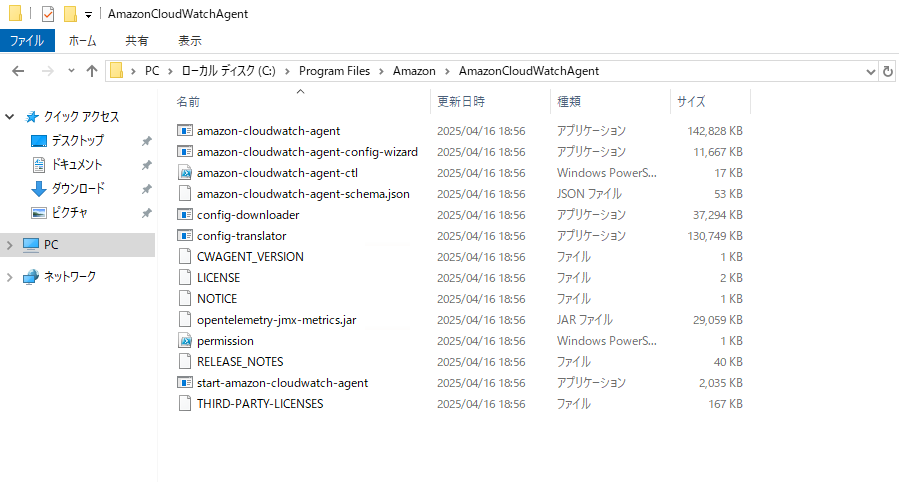The width and height of the screenshot is (899, 482).
Task: Click the New Folder icon in title bar
Action: [x=71, y=14]
